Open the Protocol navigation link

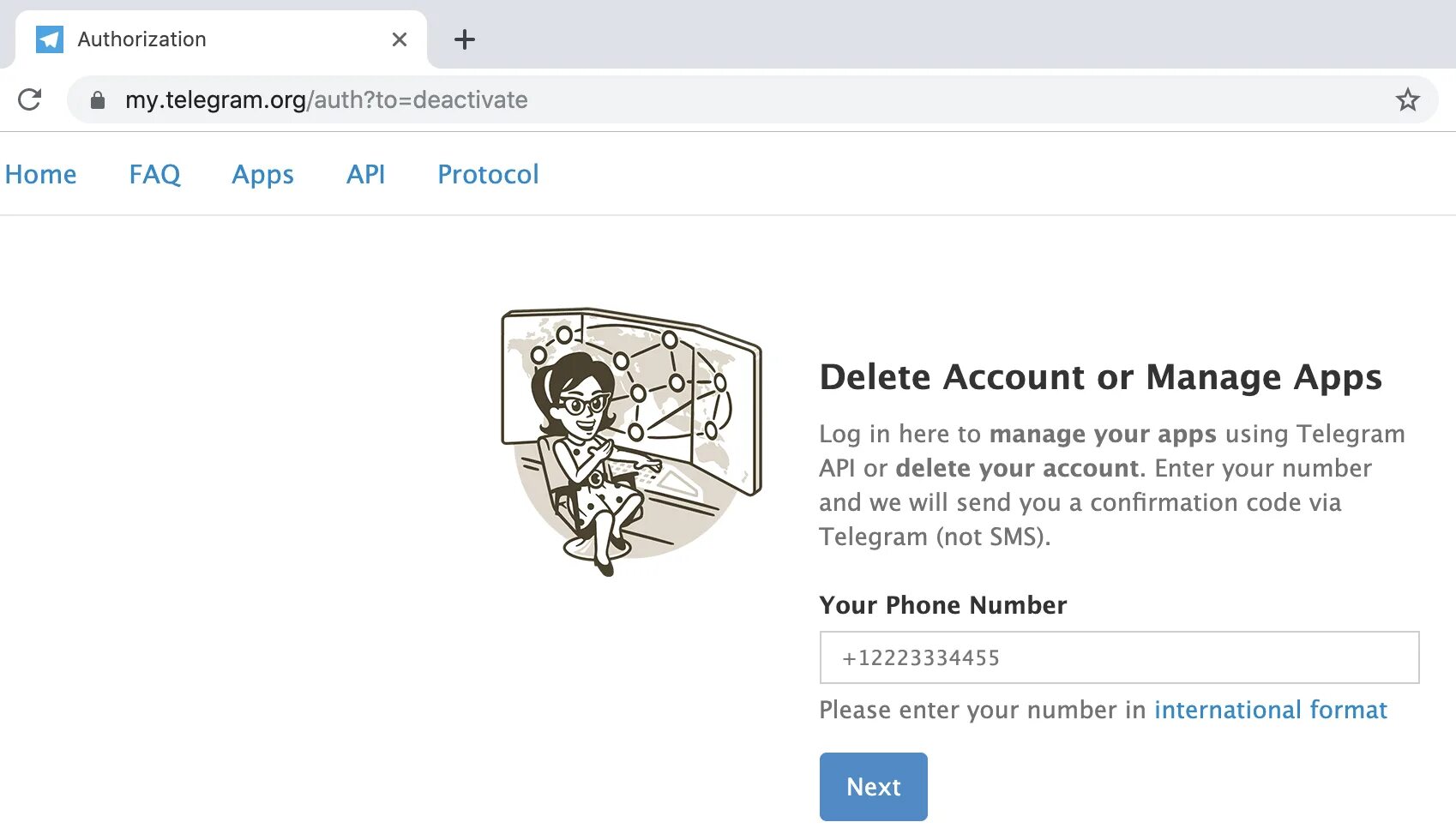coord(488,175)
